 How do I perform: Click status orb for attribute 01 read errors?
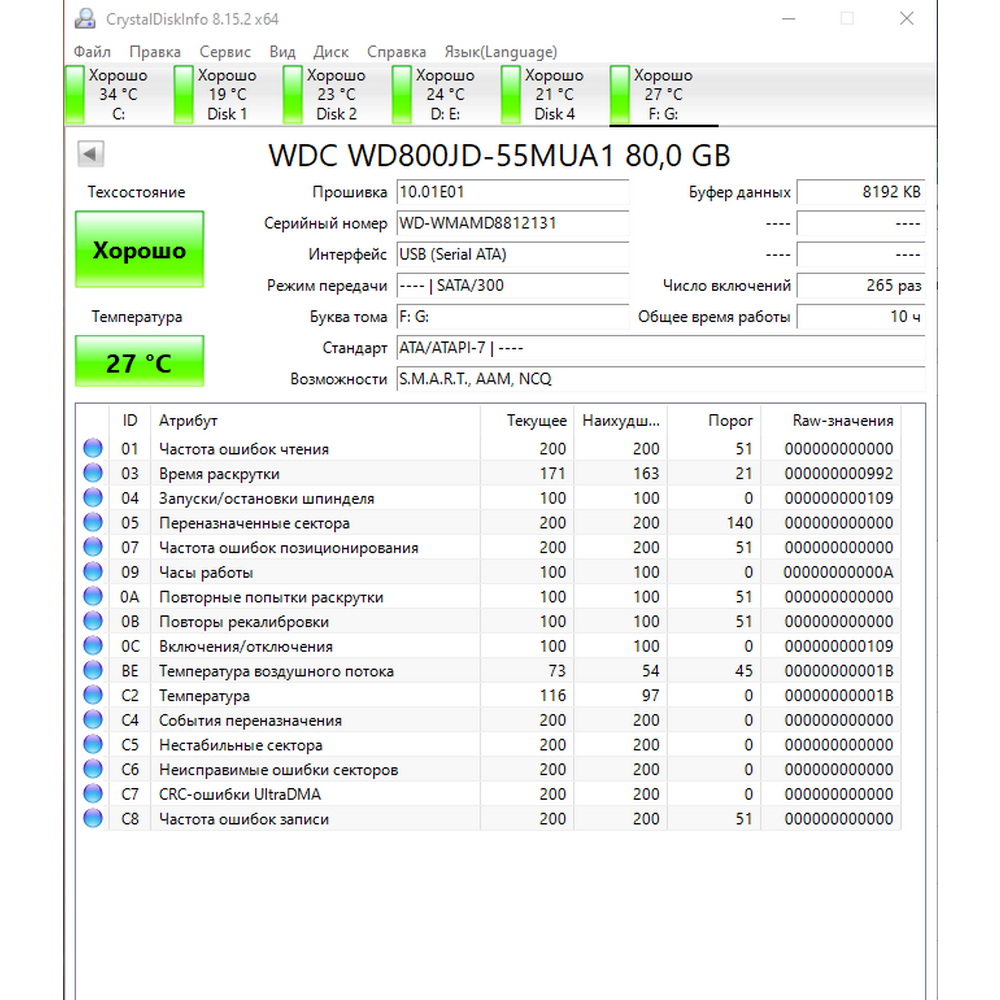(x=93, y=448)
